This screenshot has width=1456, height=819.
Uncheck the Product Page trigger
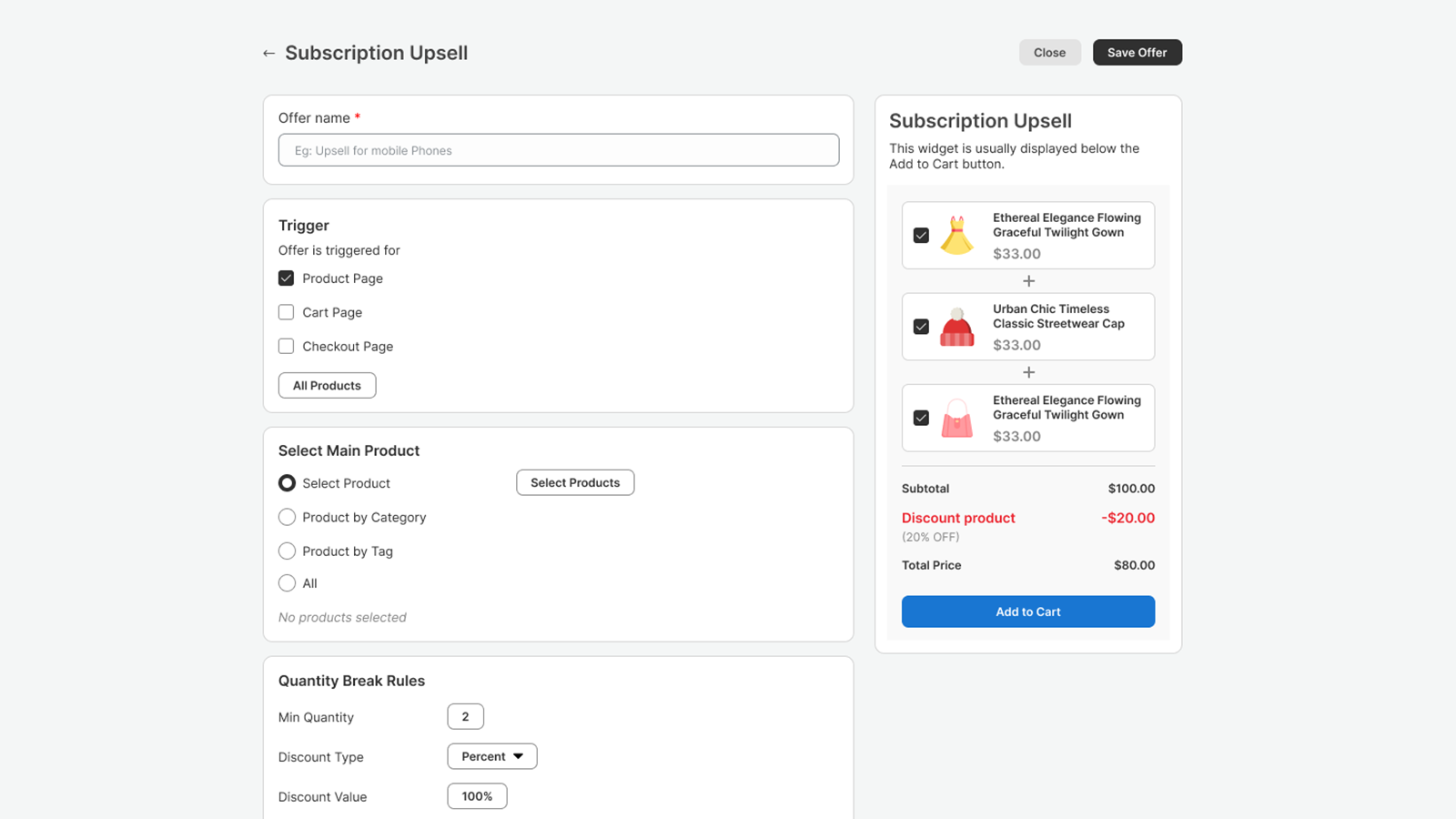(286, 278)
